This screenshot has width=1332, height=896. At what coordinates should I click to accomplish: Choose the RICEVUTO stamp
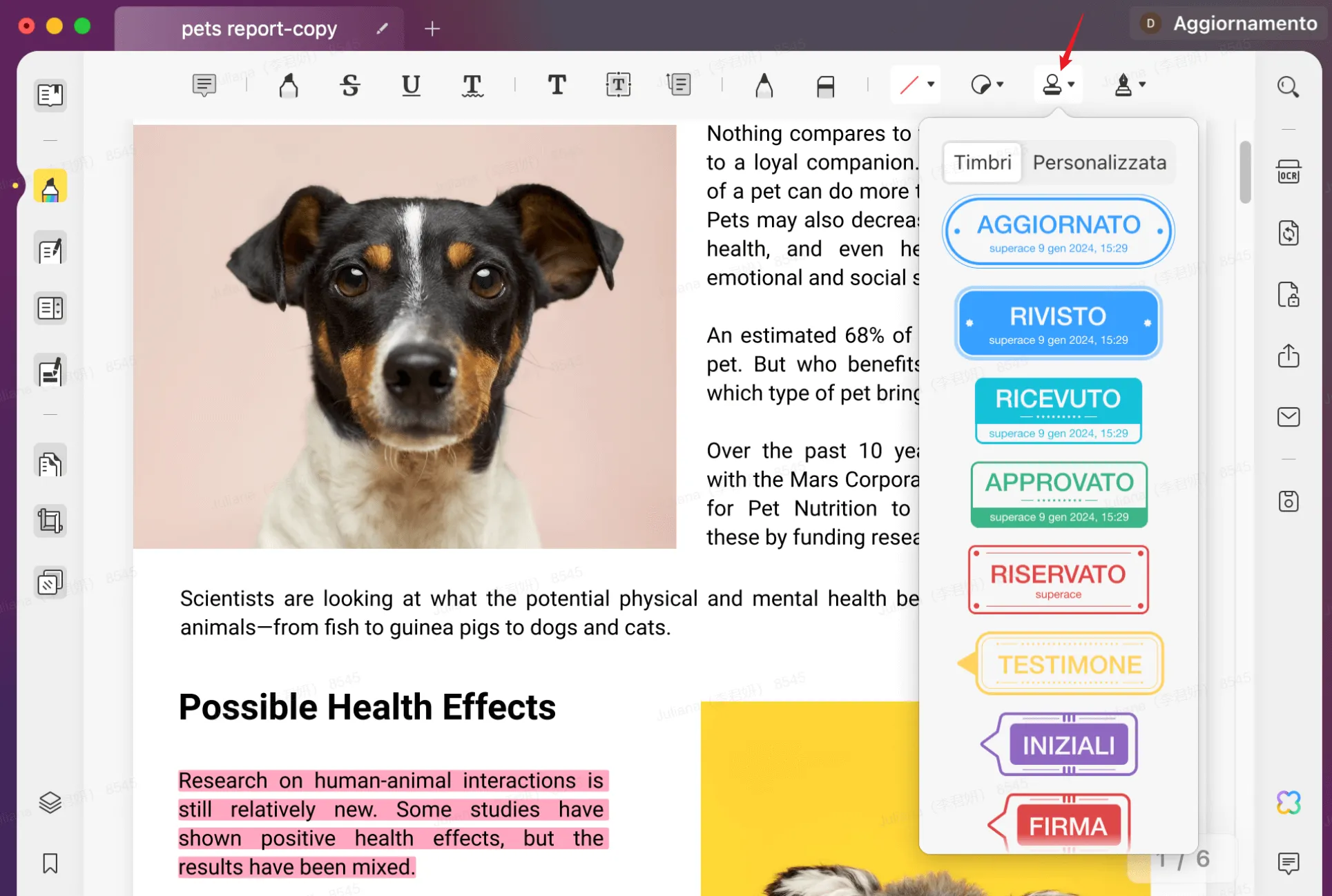[x=1058, y=411]
